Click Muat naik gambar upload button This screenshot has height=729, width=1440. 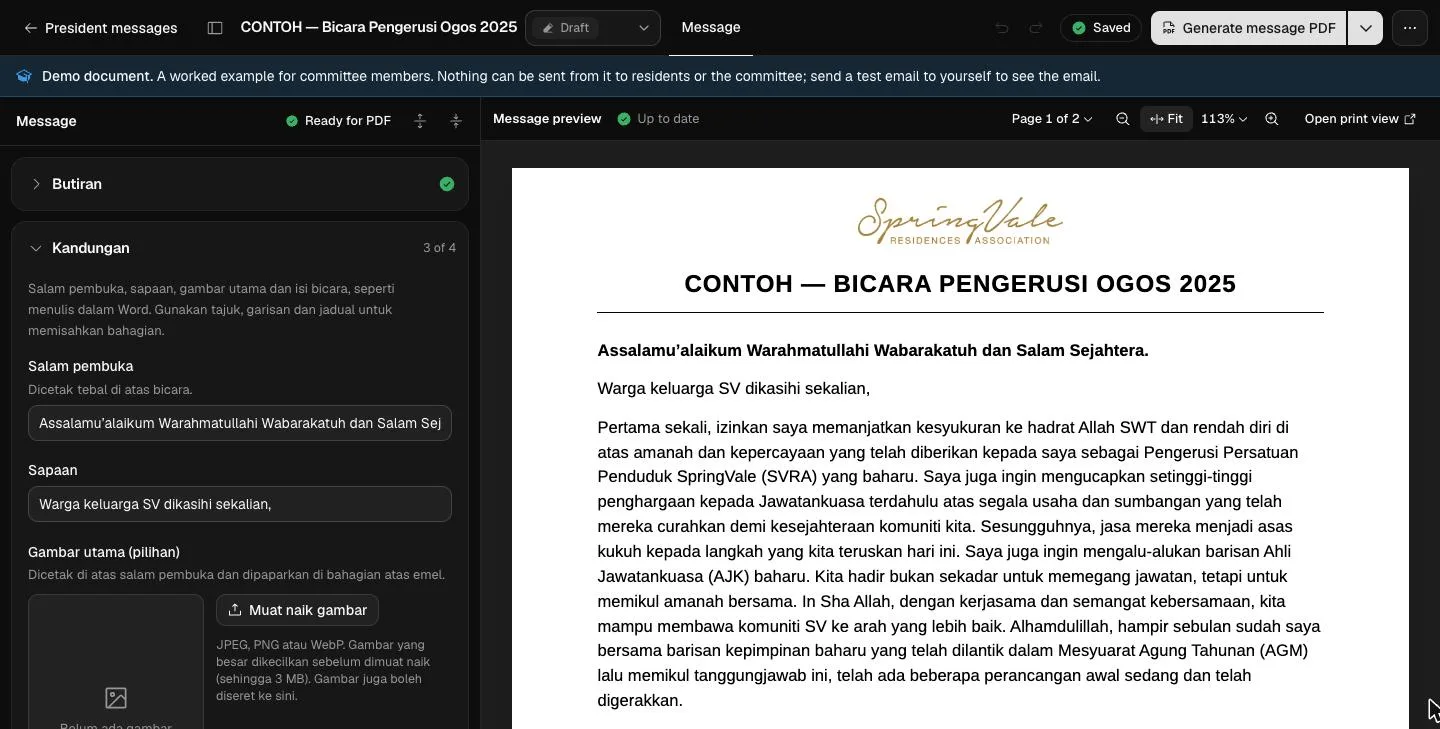[297, 610]
